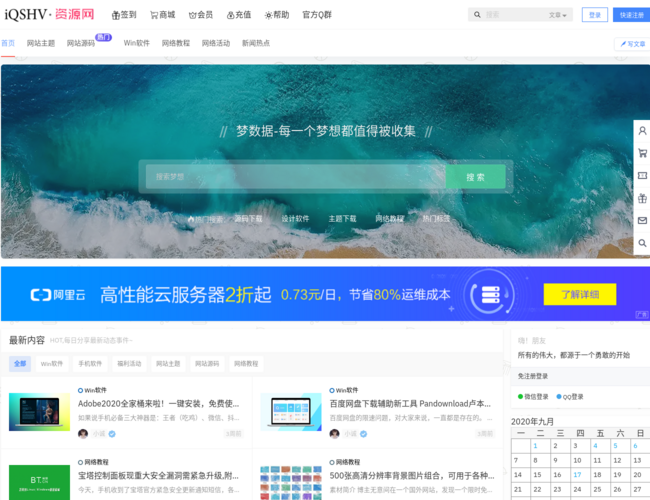The width and height of the screenshot is (650, 500).
Task: Focus the 搜索梦想 banner search box
Action: click(296, 177)
